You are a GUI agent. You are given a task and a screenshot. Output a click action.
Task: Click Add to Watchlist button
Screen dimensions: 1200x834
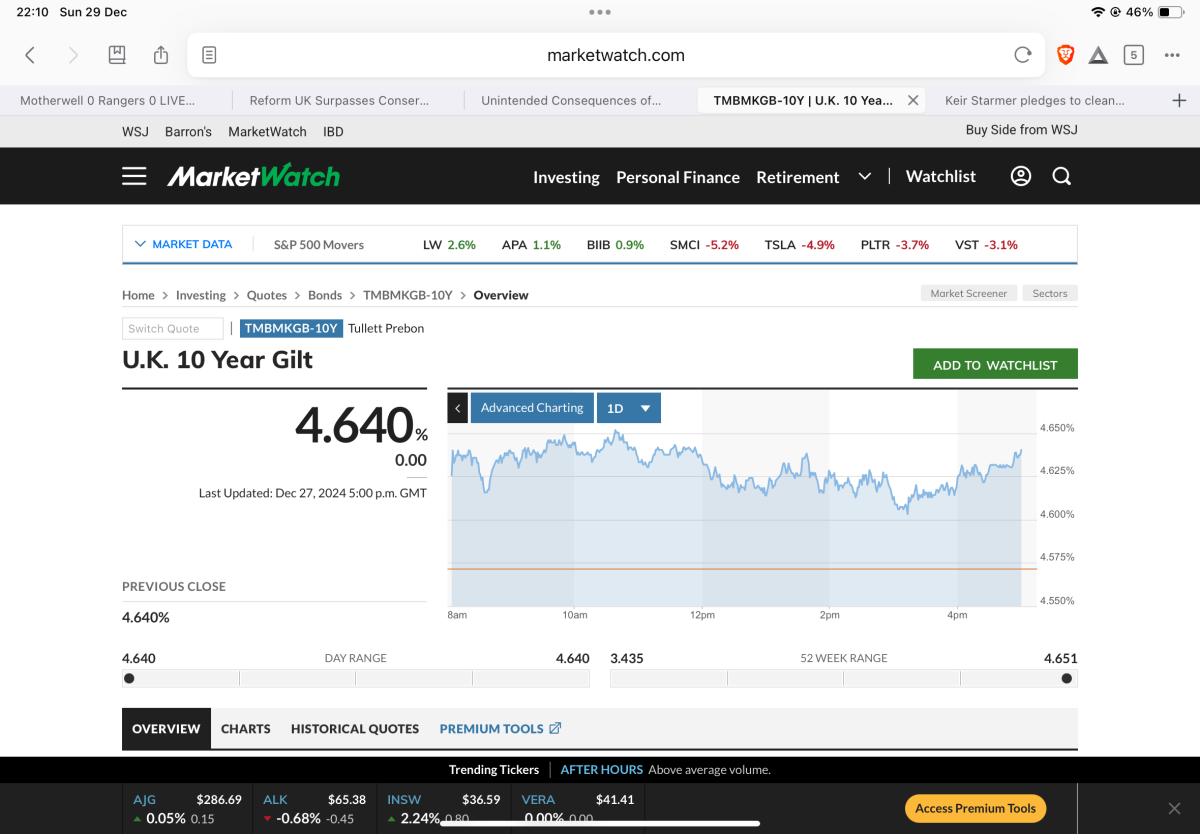[995, 364]
